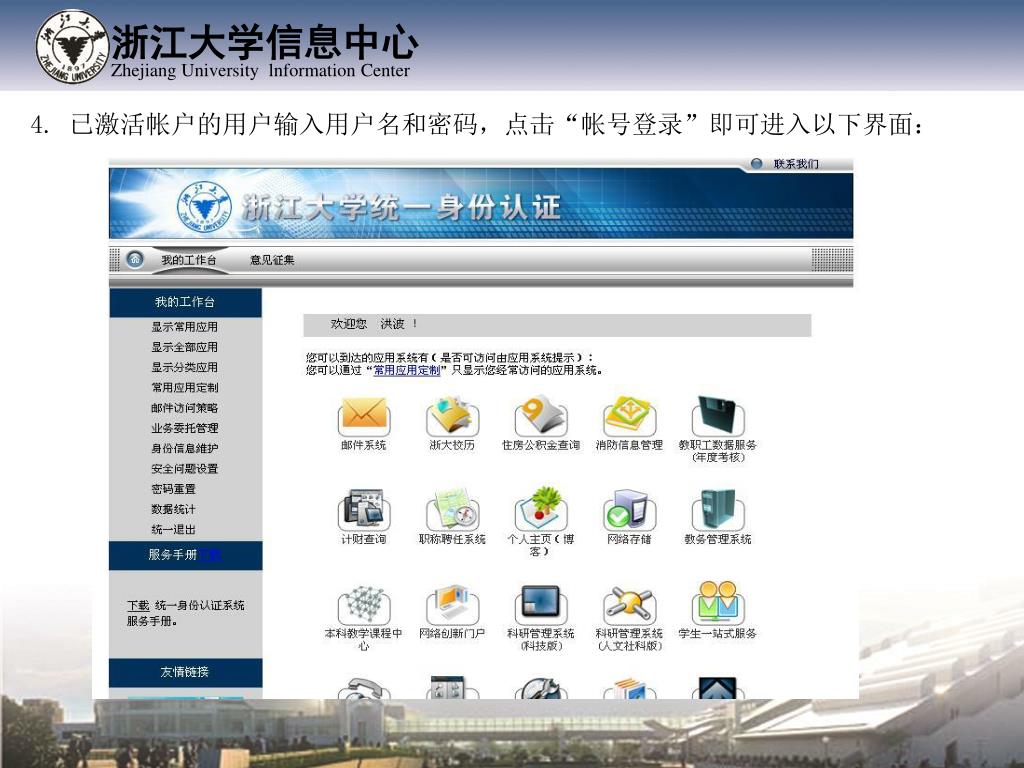Click the 我的工作台 sidebar header
The height and width of the screenshot is (768, 1024).
point(185,302)
